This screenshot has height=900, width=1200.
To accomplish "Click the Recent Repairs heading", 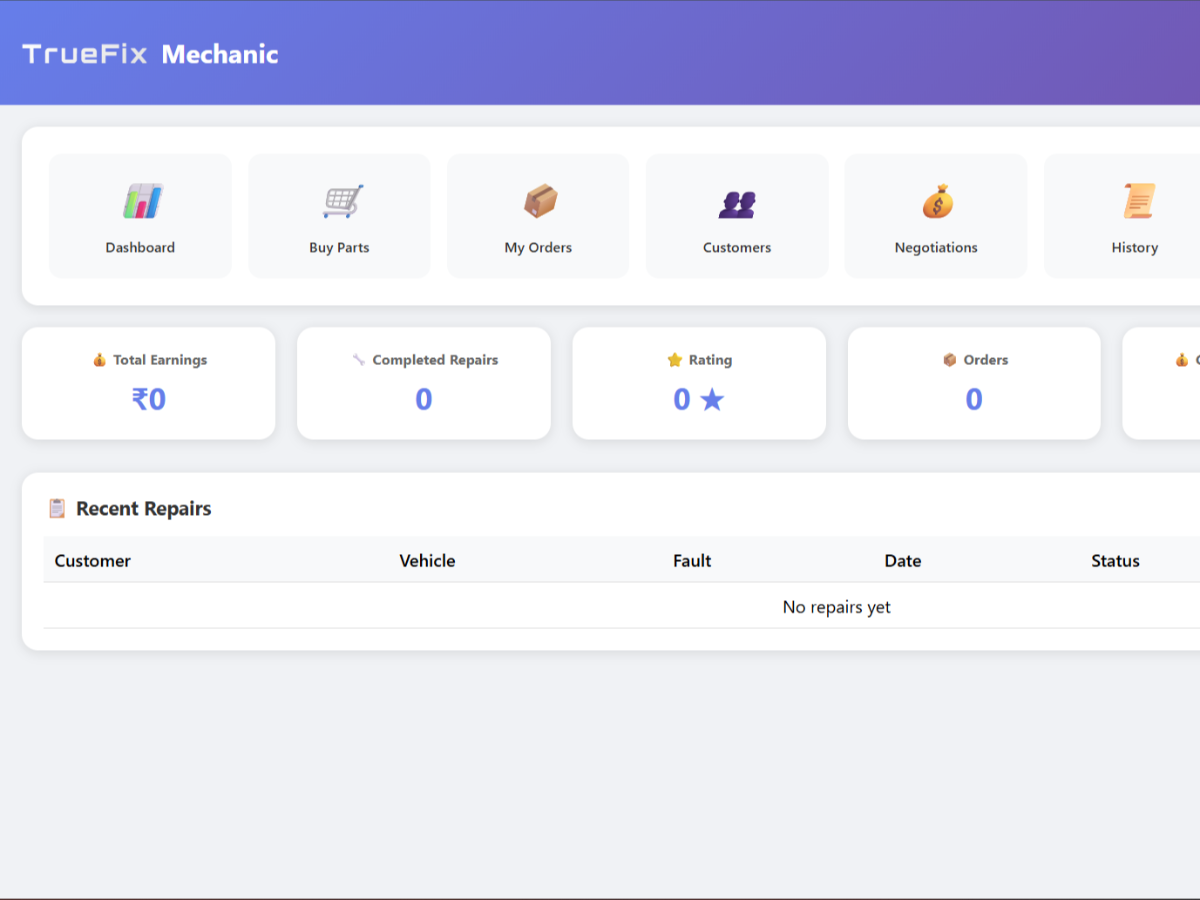I will click(144, 509).
